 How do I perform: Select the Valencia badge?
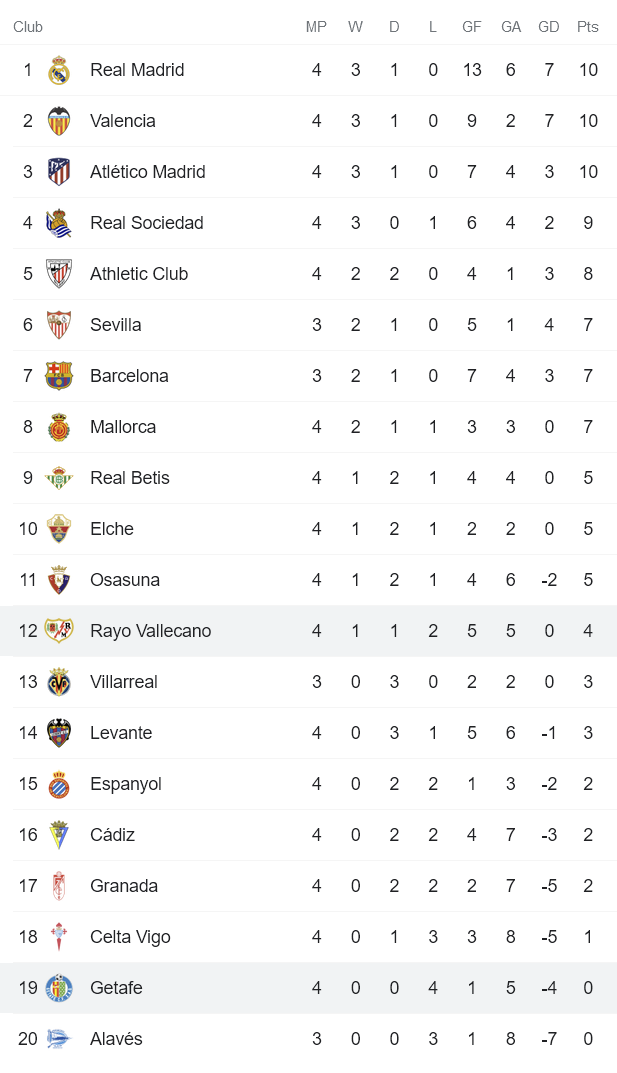(x=58, y=121)
